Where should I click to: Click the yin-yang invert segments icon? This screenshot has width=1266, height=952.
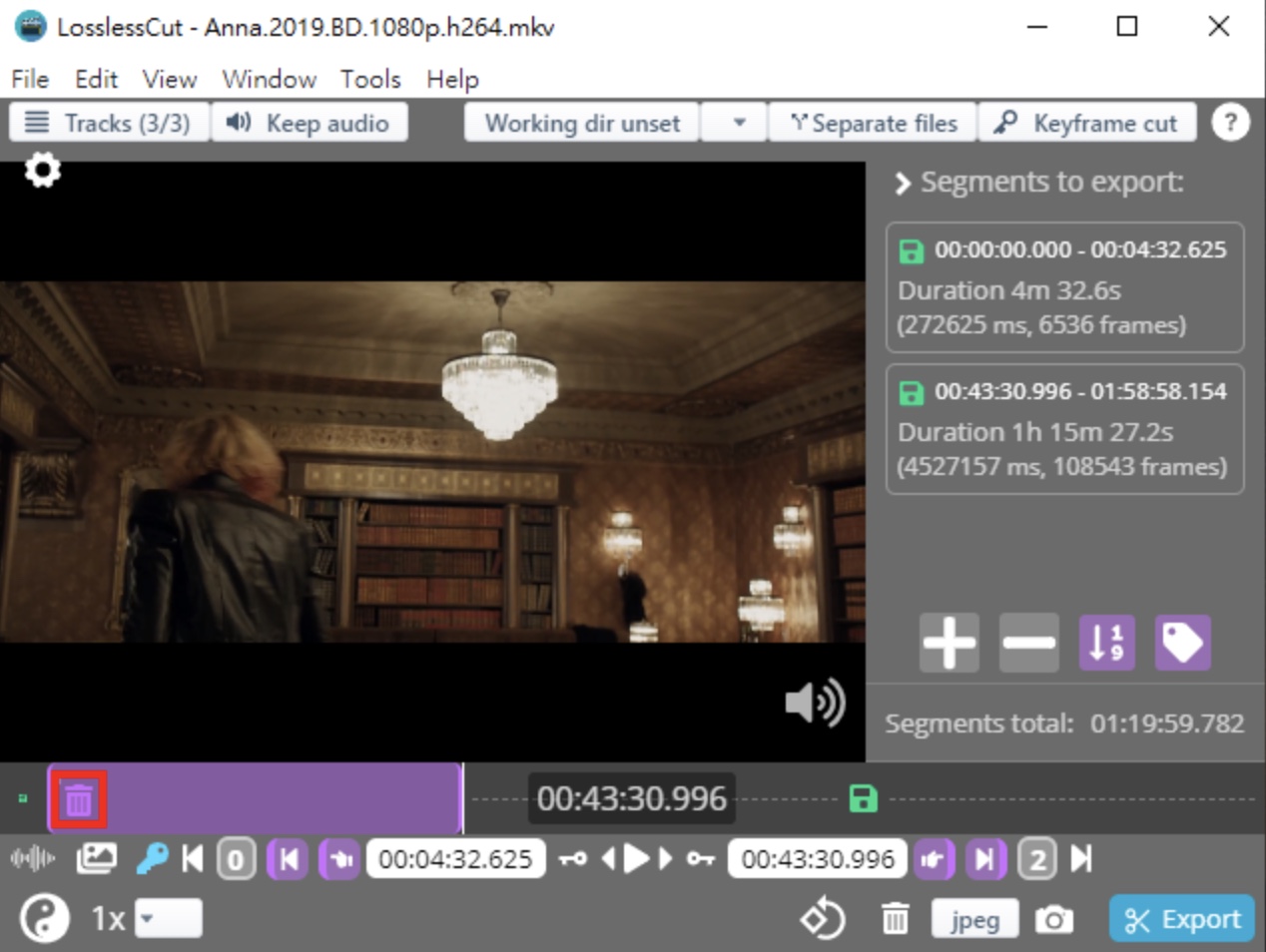[45, 918]
